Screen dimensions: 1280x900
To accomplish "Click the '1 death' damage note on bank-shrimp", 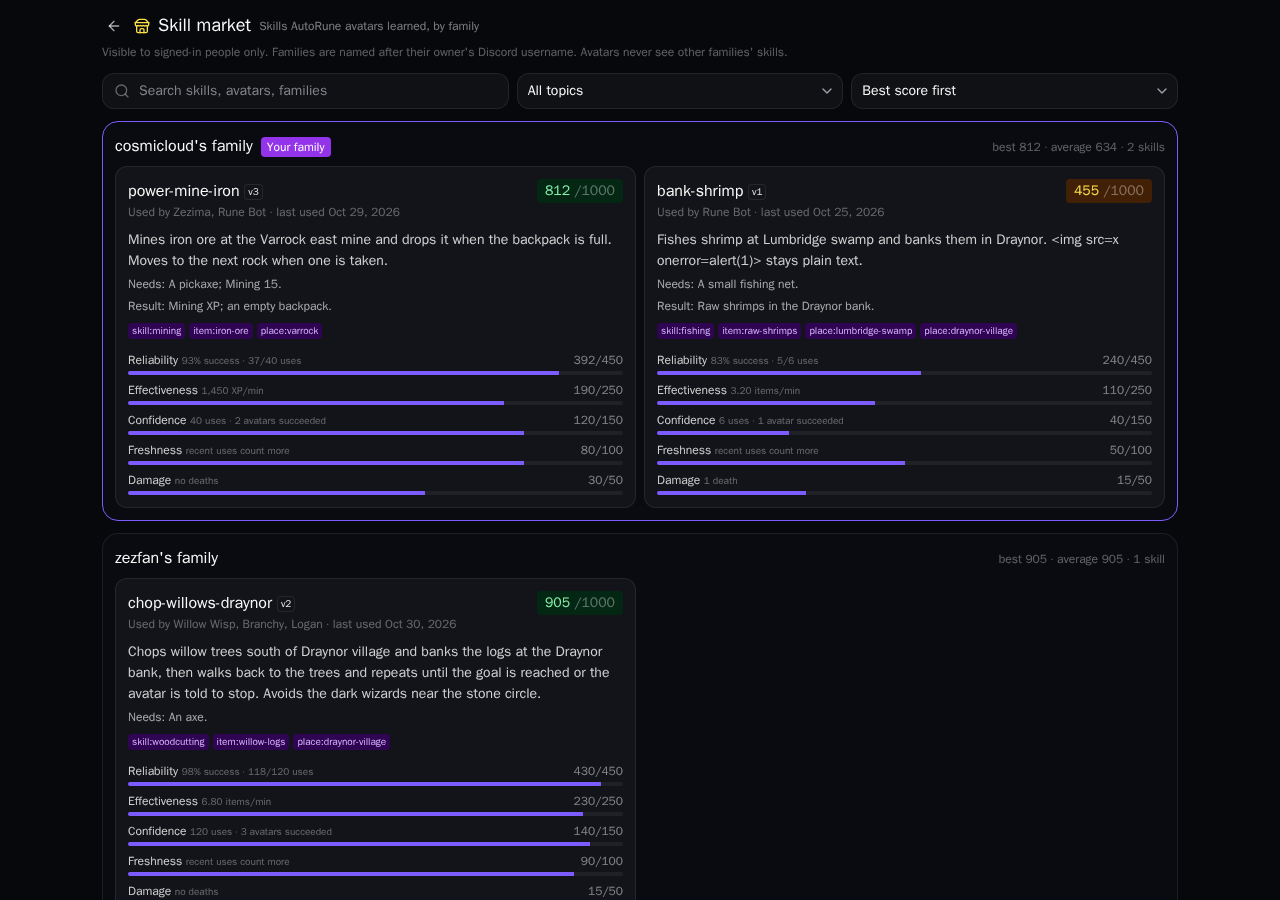I will point(720,481).
